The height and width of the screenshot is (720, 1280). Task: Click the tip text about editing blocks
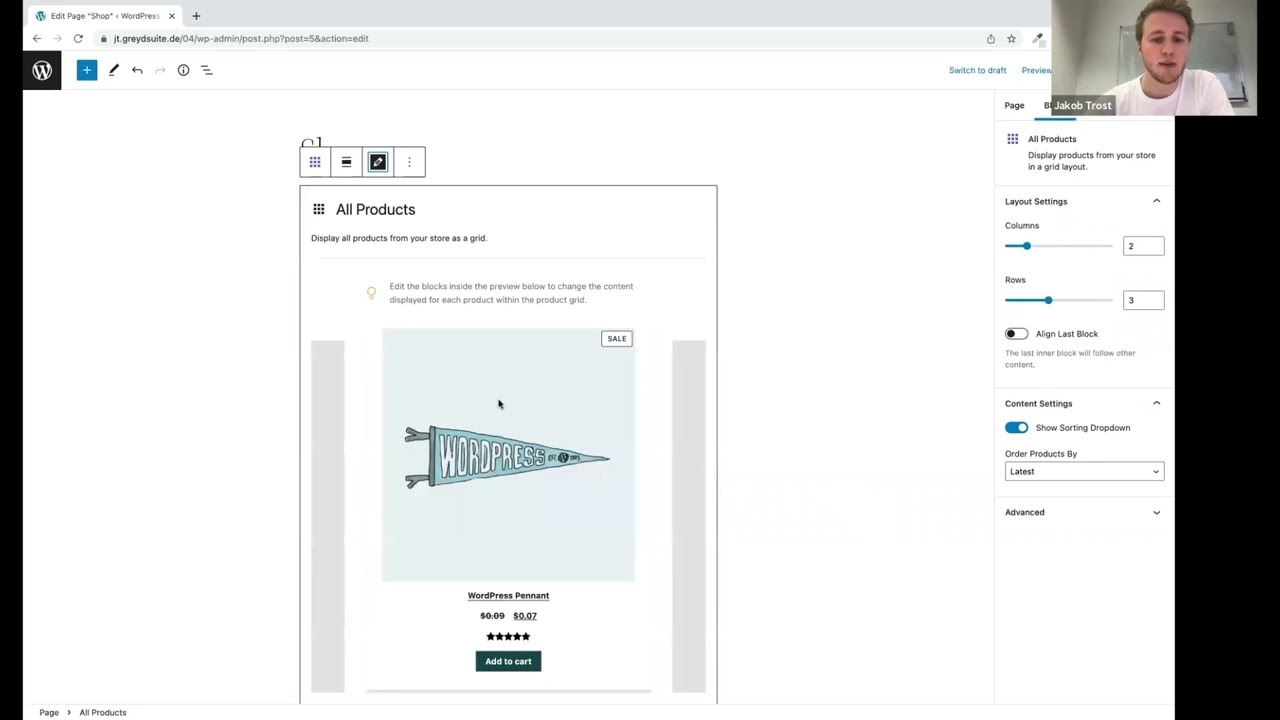click(x=511, y=293)
